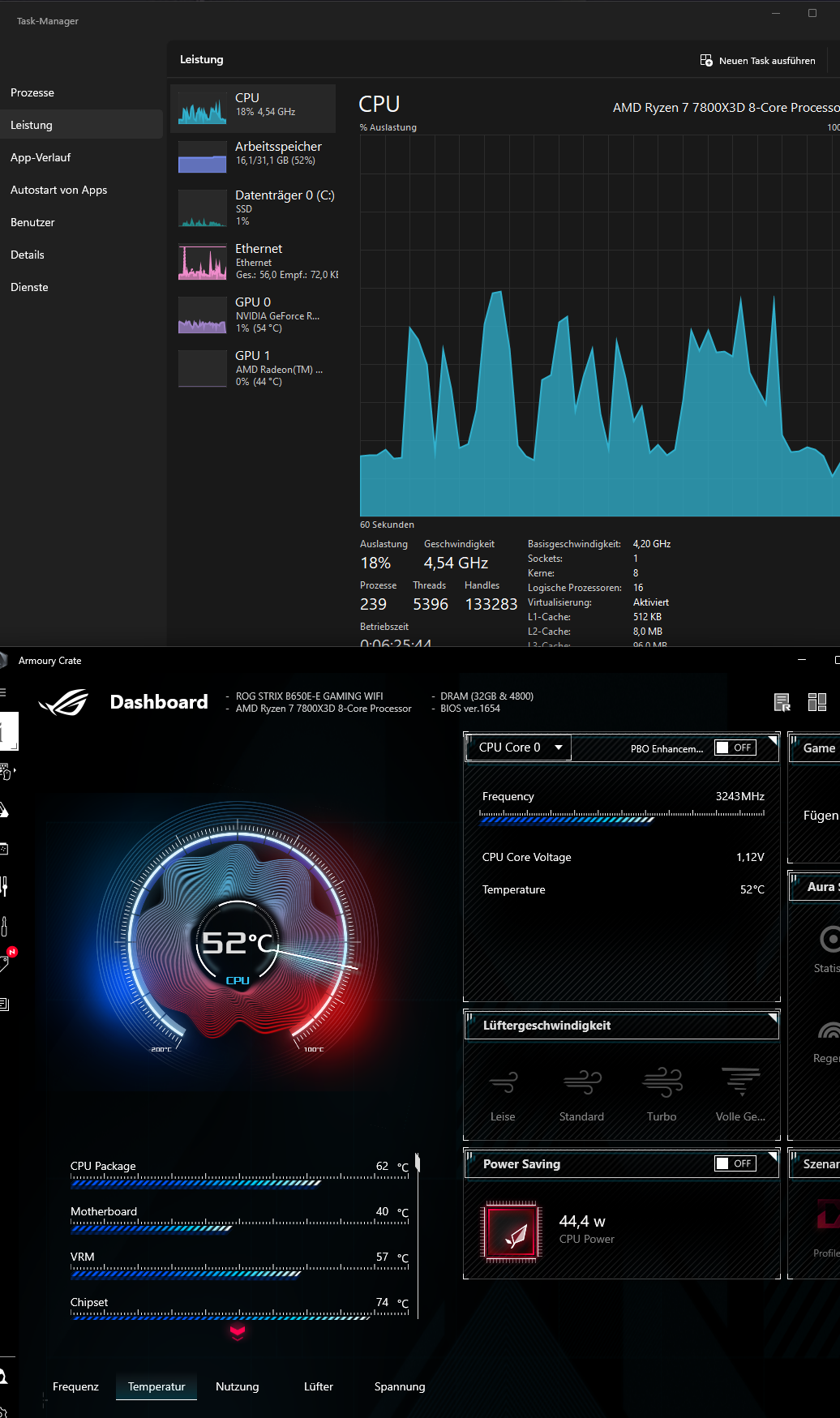Screen dimensions: 840x1418
Task: Toggle the Power Saving switch
Action: click(x=735, y=1163)
